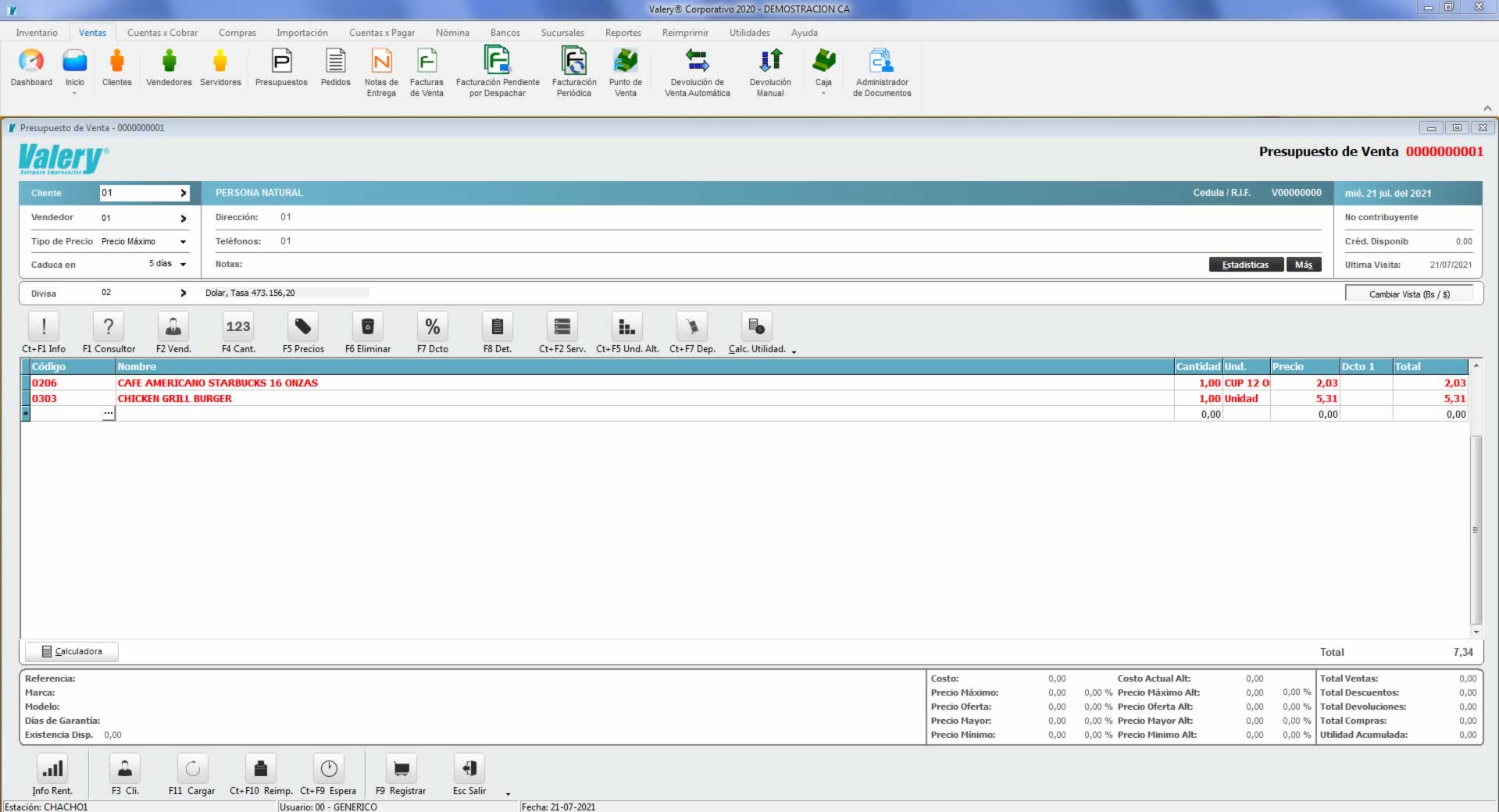This screenshot has height=812, width=1499.
Task: Open the Caduca en days dropdown
Action: [x=183, y=265]
